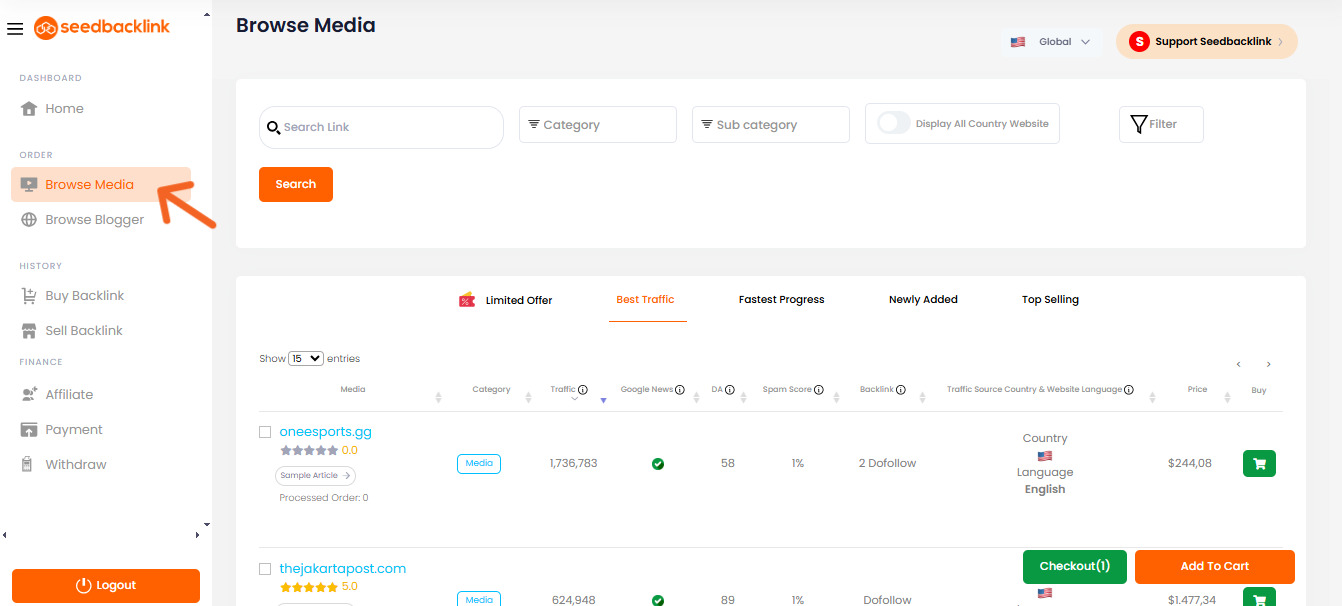
Task: Change the show entries count dropdown
Action: pyautogui.click(x=306, y=358)
